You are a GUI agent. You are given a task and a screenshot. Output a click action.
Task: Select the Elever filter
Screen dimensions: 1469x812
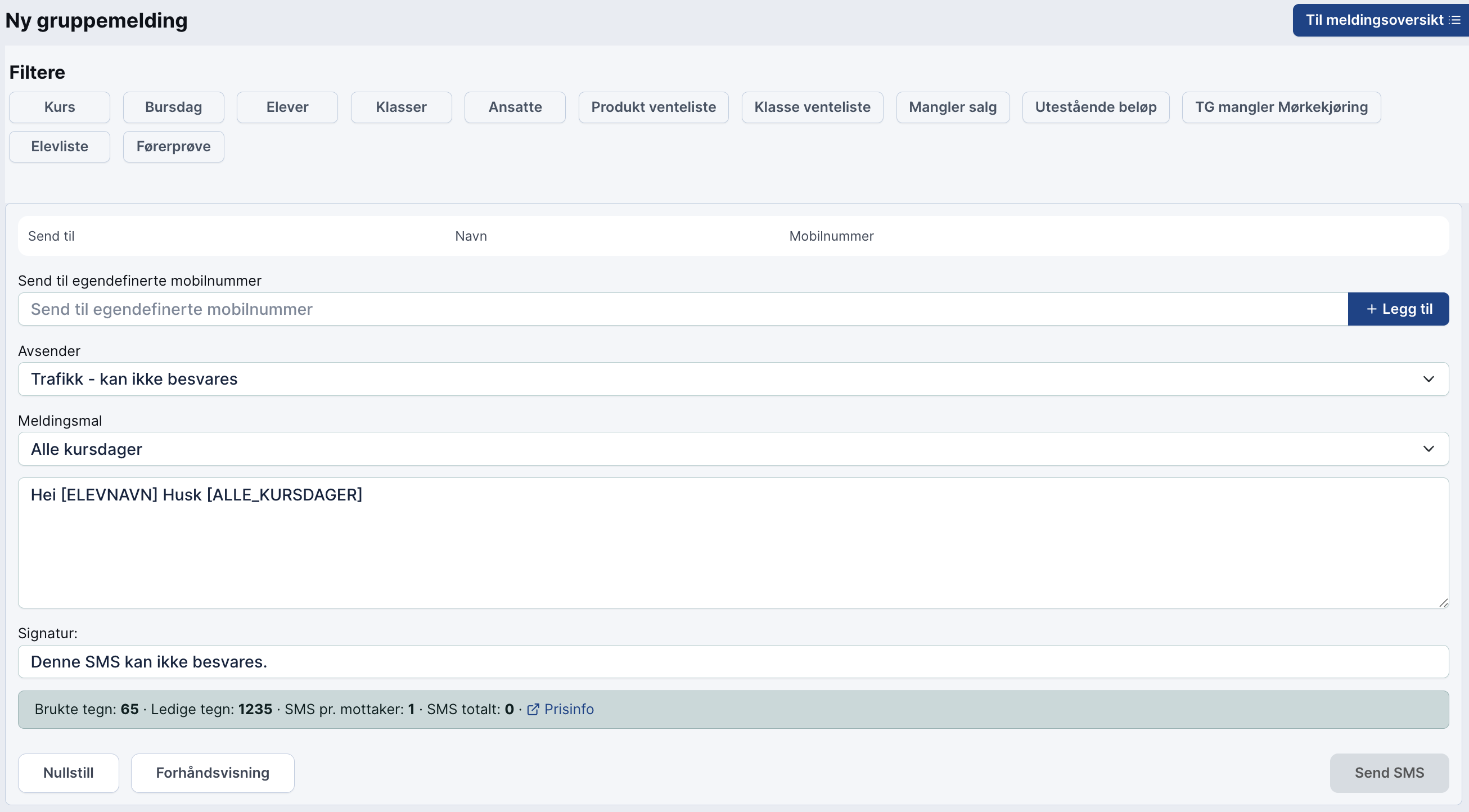click(287, 107)
